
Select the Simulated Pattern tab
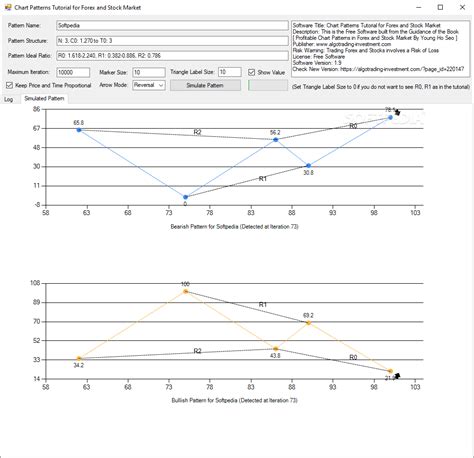[x=44, y=98]
